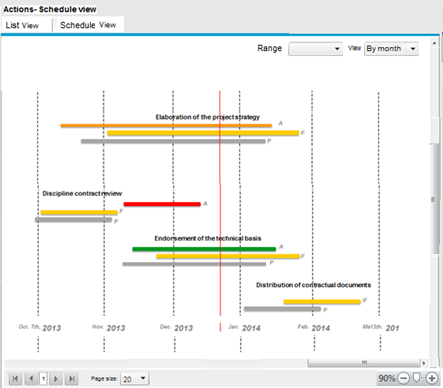The width and height of the screenshot is (443, 388).
Task: Open the Range dropdown
Action: (x=315, y=49)
